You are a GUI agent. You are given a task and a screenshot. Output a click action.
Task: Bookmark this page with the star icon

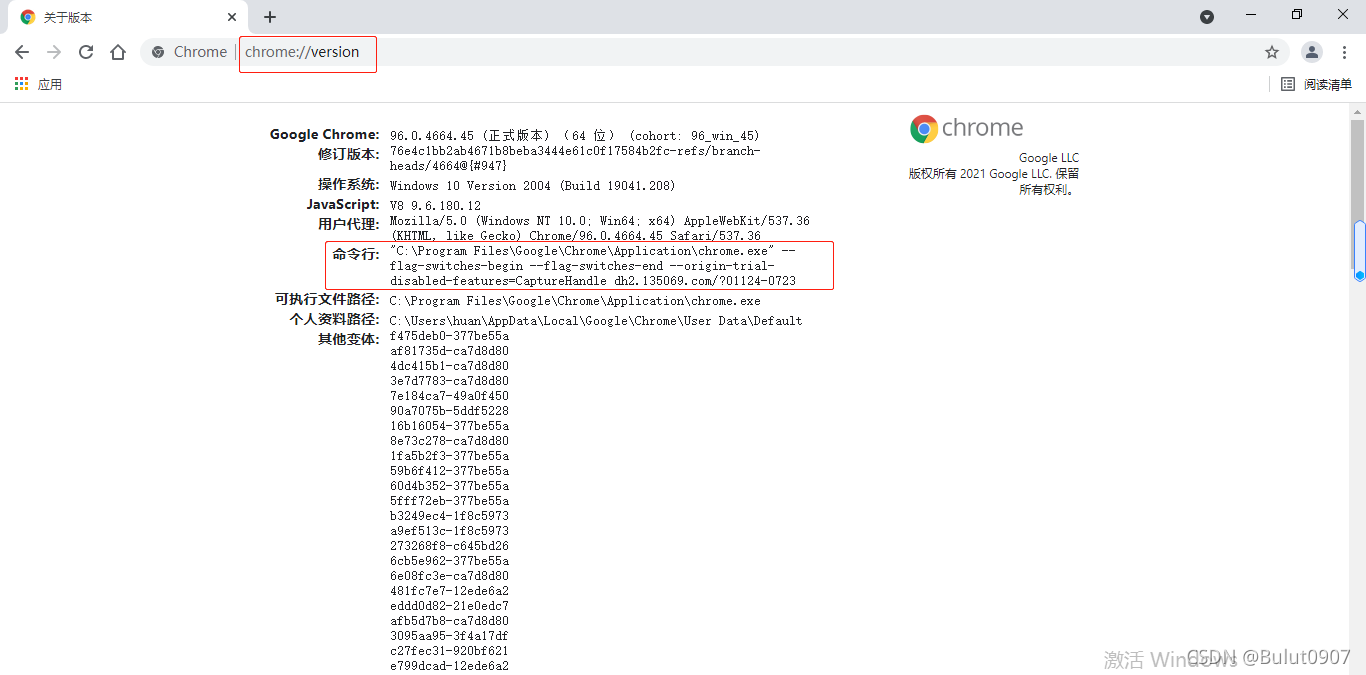1271,51
